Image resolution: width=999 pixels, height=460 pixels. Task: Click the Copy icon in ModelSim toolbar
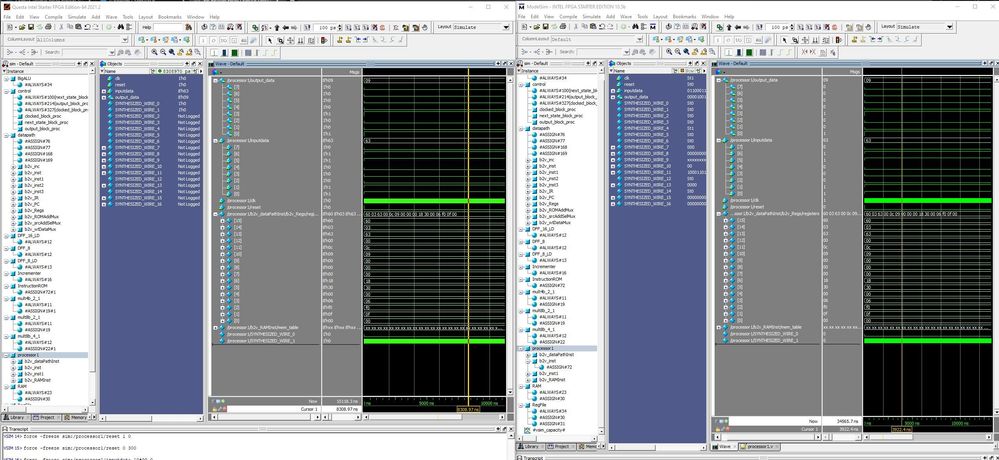[584, 28]
